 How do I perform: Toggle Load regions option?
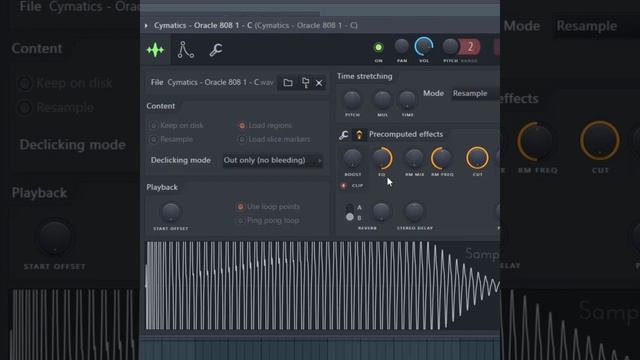click(265, 125)
